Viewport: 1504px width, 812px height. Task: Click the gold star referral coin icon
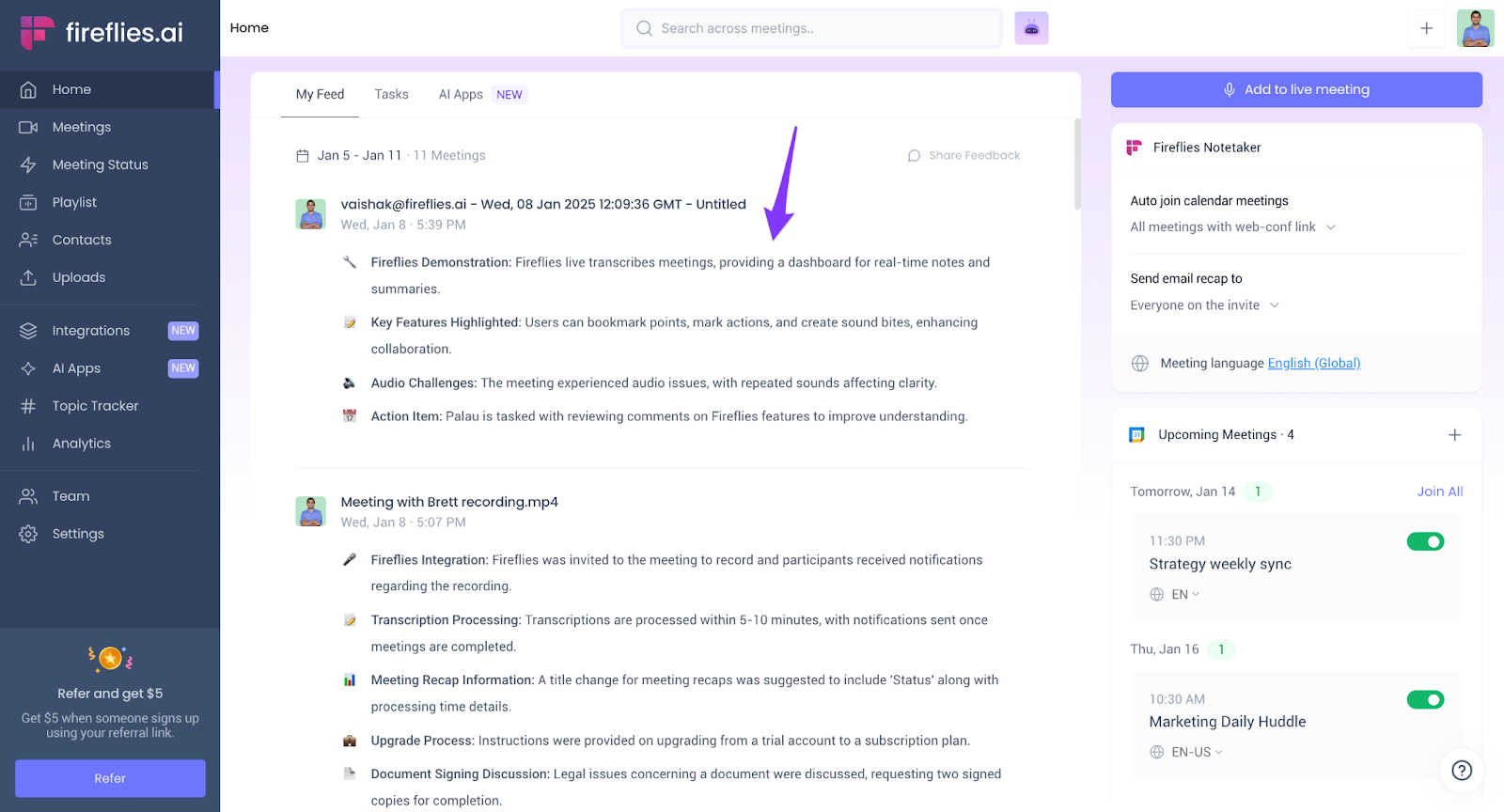110,659
